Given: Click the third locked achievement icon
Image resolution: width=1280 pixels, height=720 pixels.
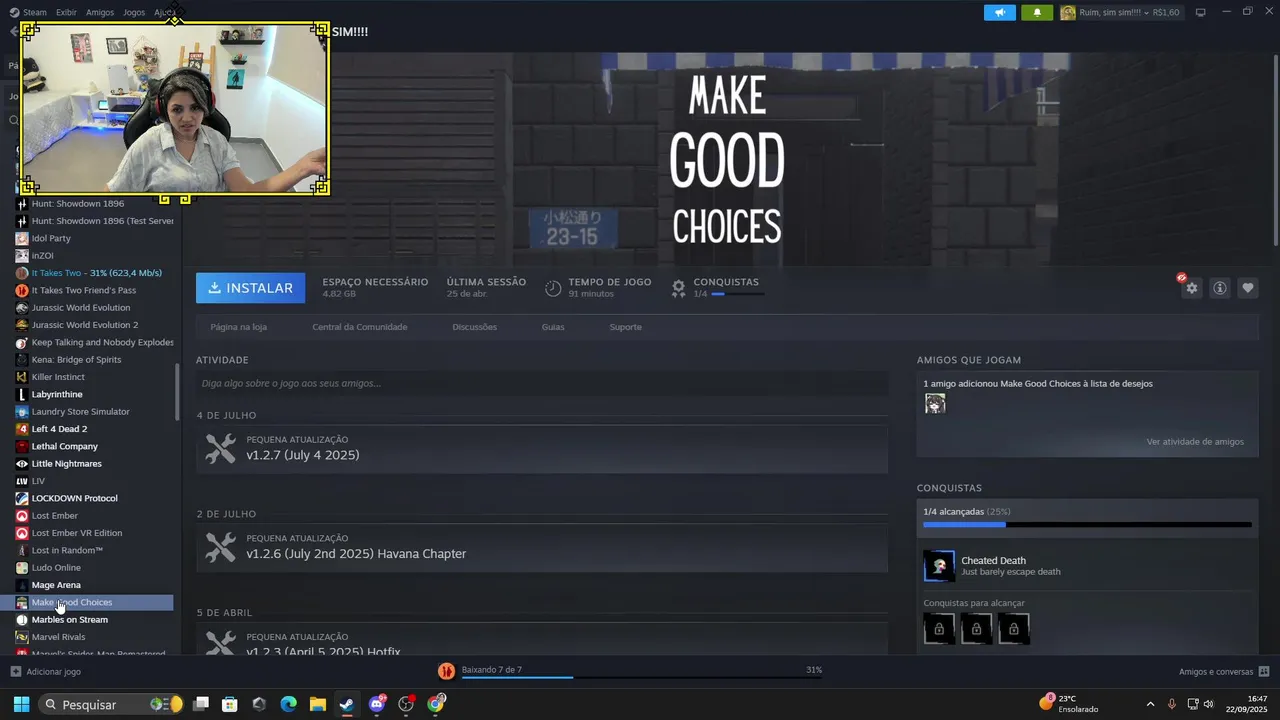Looking at the screenshot, I should coord(1013,629).
